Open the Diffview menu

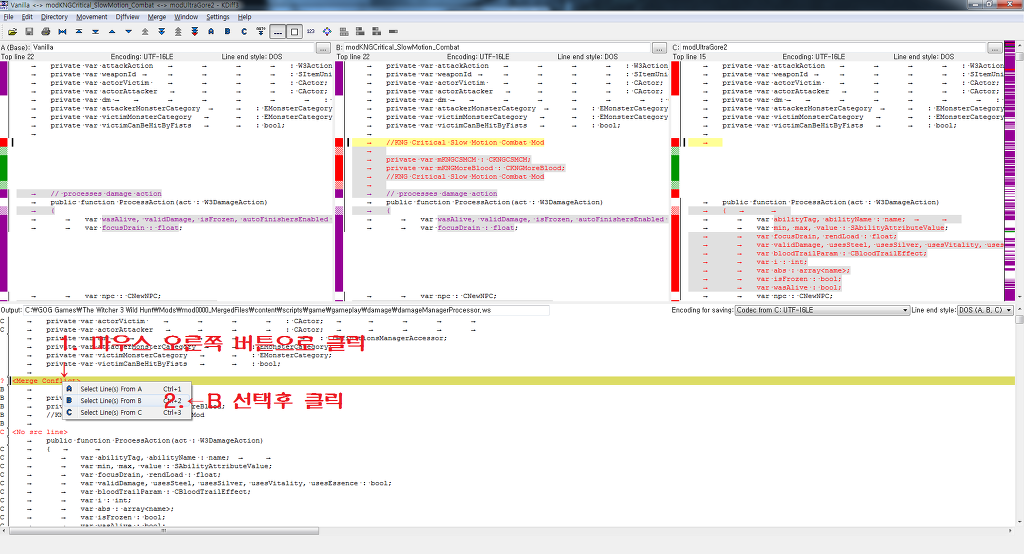(x=127, y=17)
